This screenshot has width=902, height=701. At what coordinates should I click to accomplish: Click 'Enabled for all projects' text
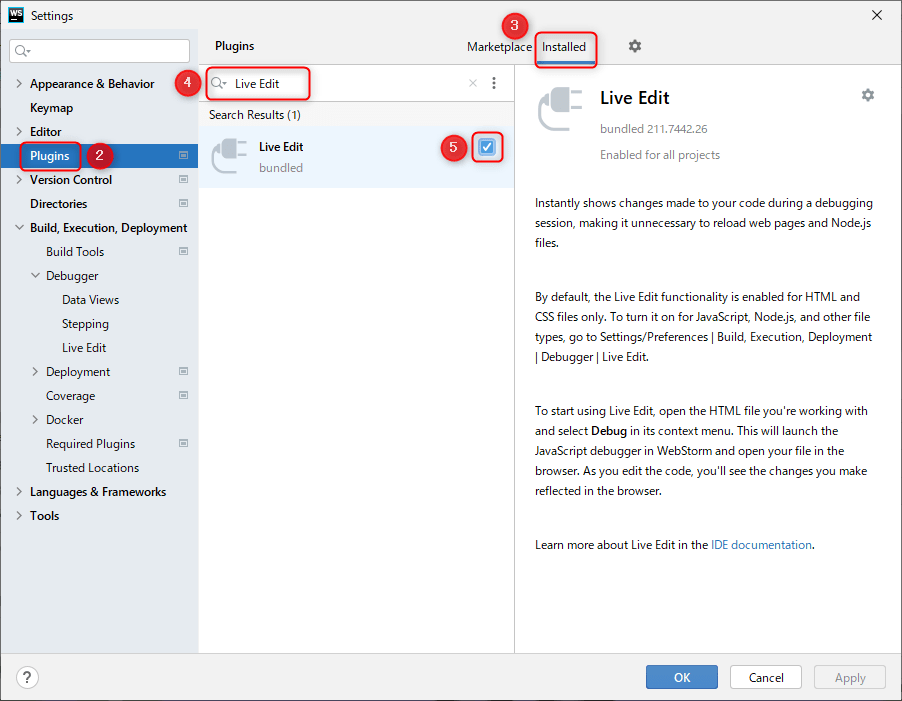tap(660, 155)
